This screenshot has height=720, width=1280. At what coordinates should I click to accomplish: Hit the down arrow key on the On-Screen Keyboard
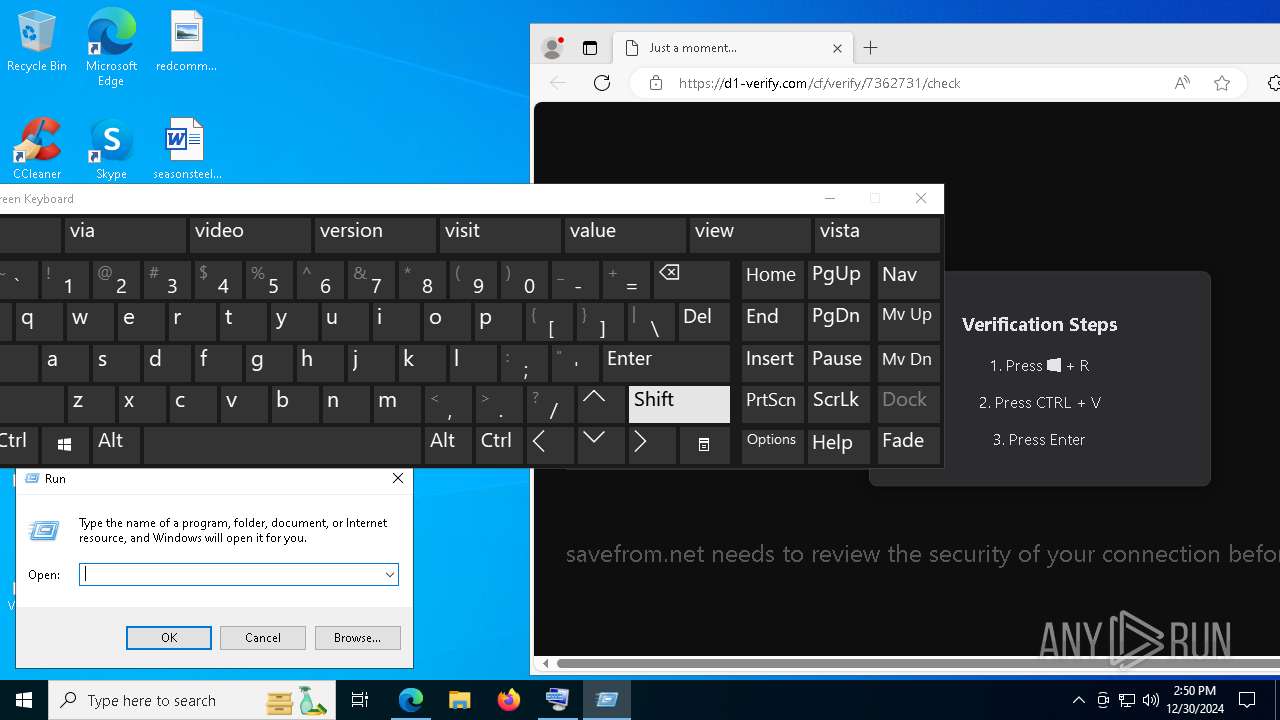600,444
